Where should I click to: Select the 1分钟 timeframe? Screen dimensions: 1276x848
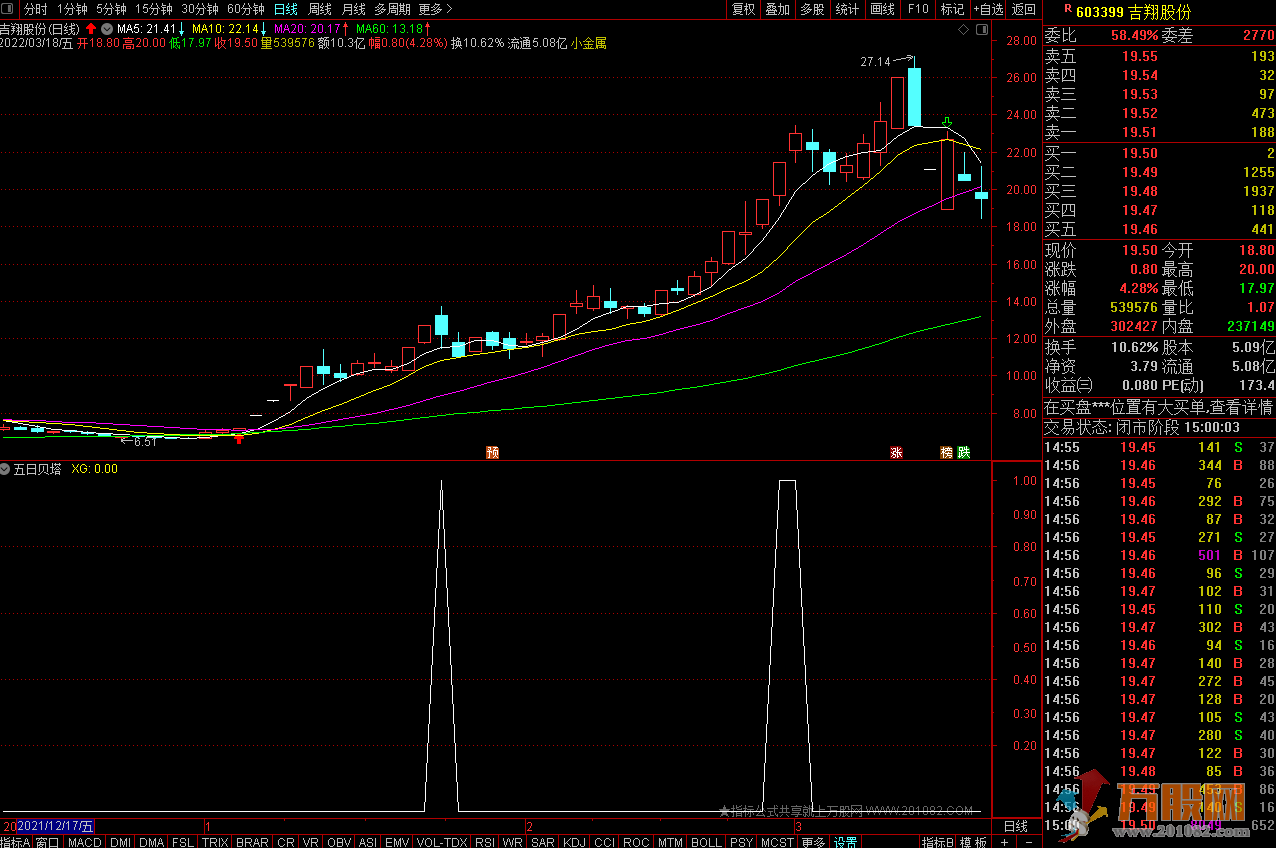(x=72, y=9)
